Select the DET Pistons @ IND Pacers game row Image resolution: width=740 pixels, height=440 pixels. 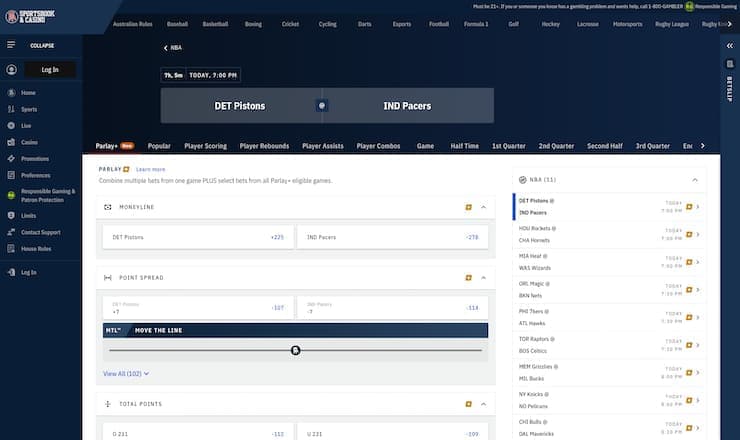pyautogui.click(x=609, y=207)
